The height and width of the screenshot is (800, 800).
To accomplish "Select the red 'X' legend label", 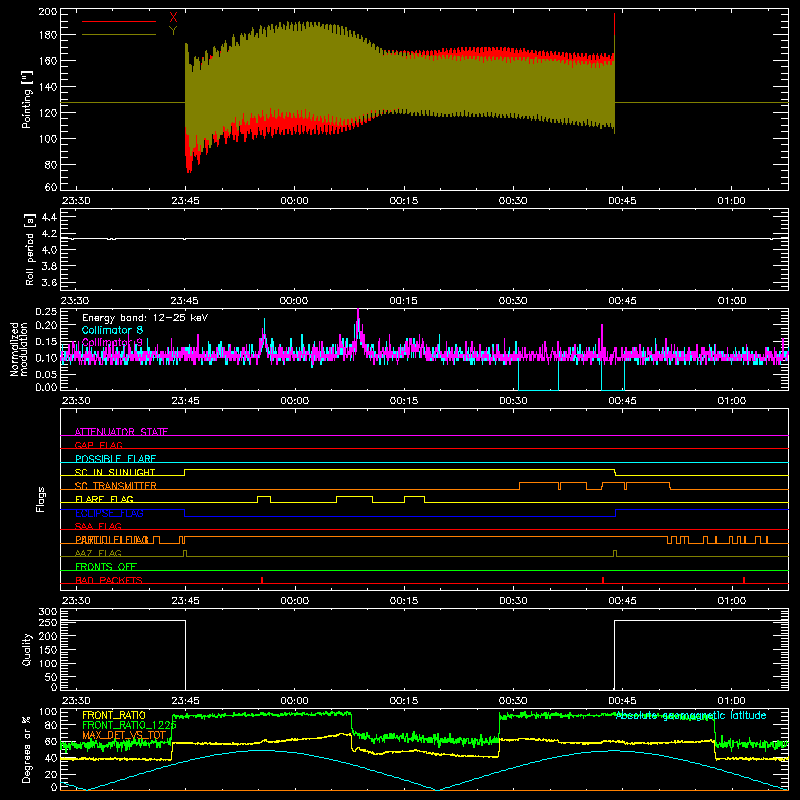I will (173, 18).
